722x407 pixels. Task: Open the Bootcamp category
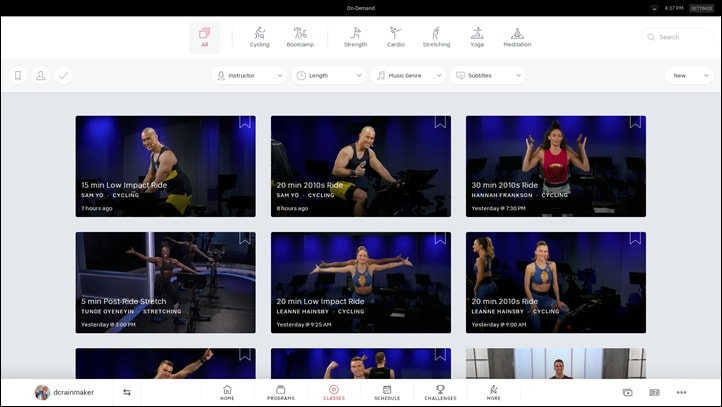(300, 37)
